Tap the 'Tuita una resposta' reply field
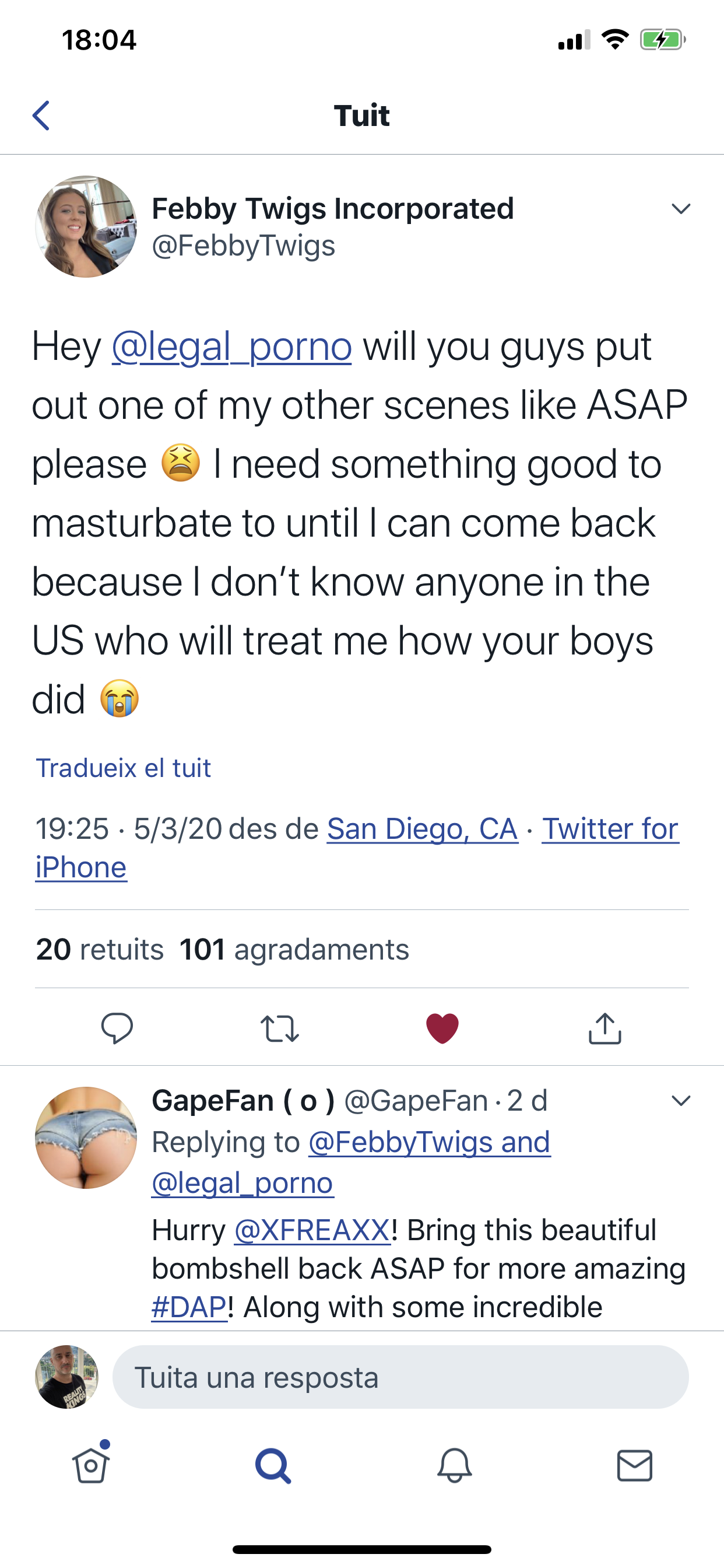Screen dimensions: 724x1568 [x=400, y=1377]
